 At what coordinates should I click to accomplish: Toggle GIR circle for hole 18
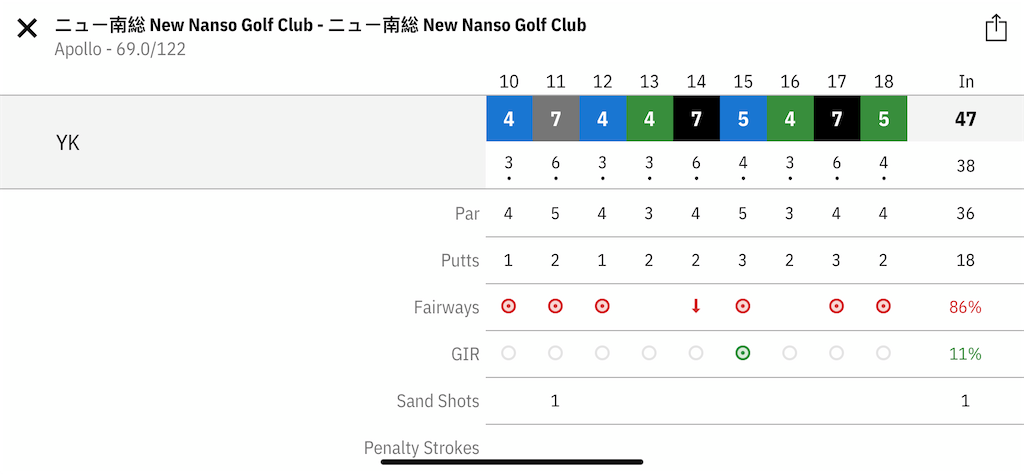[883, 353]
